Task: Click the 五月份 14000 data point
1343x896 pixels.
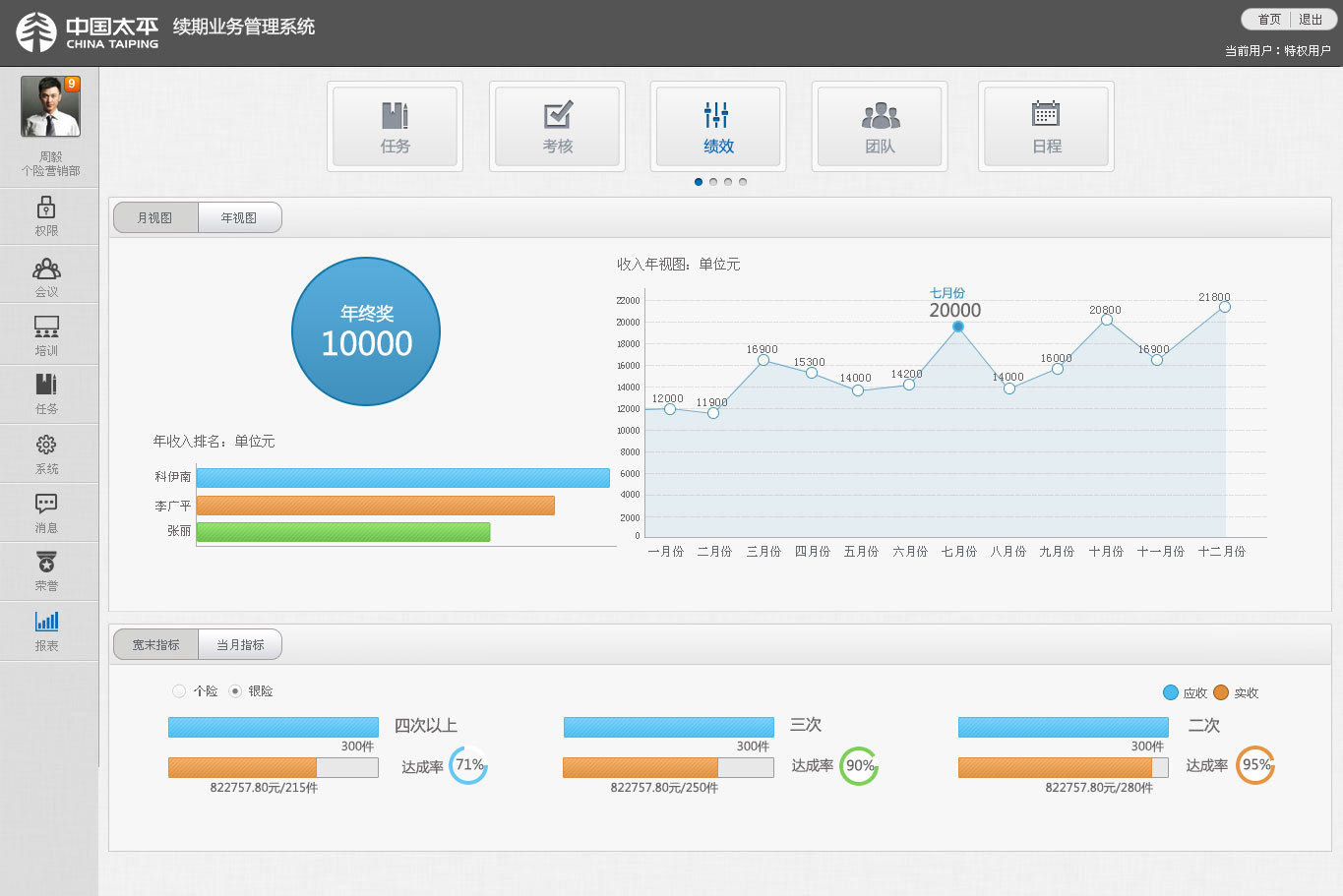Action: click(x=858, y=390)
